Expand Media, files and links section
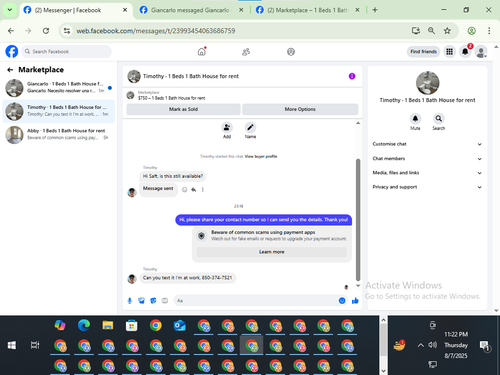Viewport: 500px width, 375px height. [x=427, y=173]
